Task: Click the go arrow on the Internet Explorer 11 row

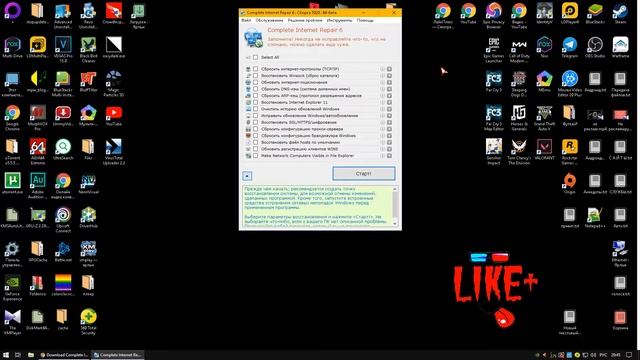Action: pyautogui.click(x=389, y=102)
